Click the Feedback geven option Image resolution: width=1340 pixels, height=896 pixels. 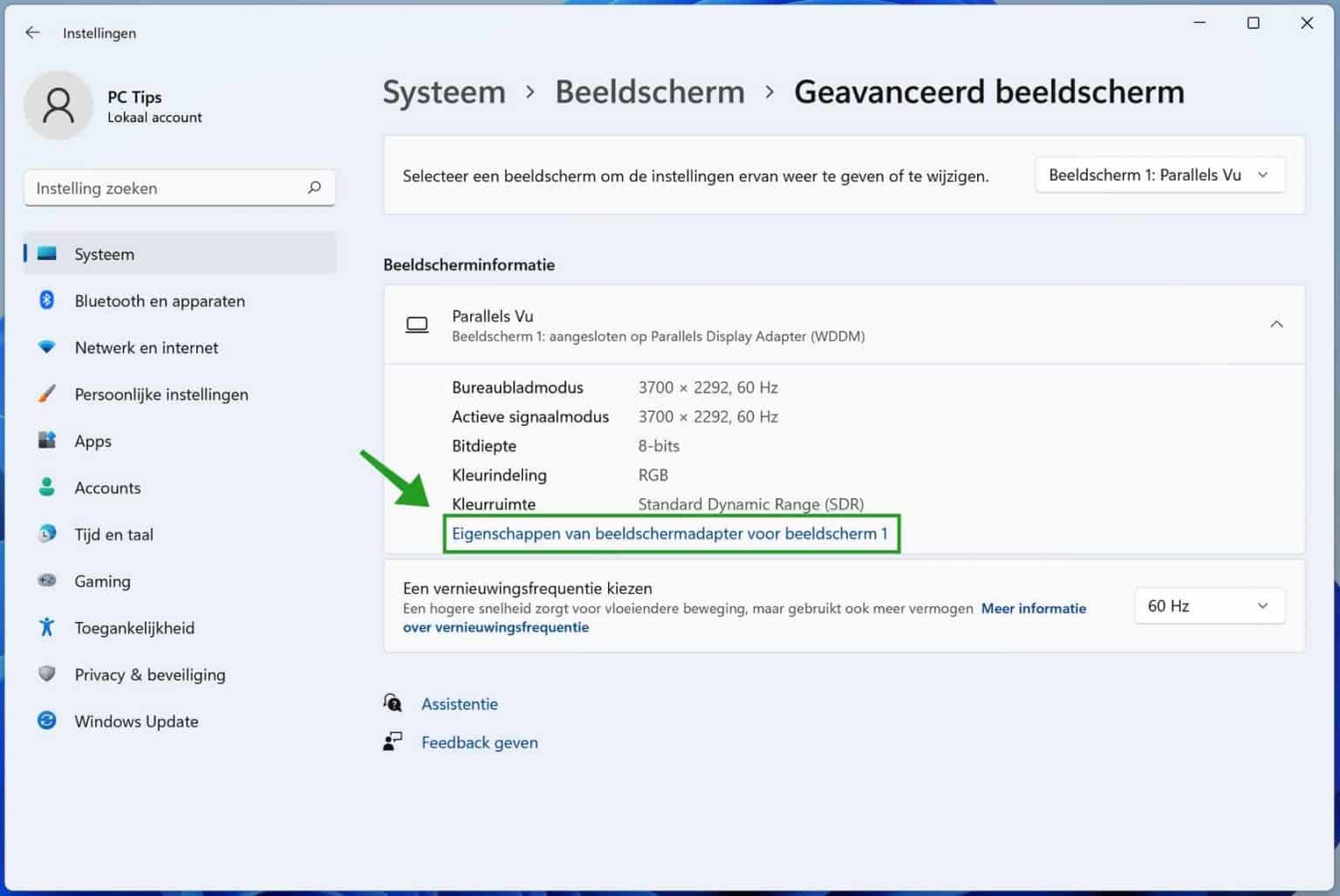479,742
